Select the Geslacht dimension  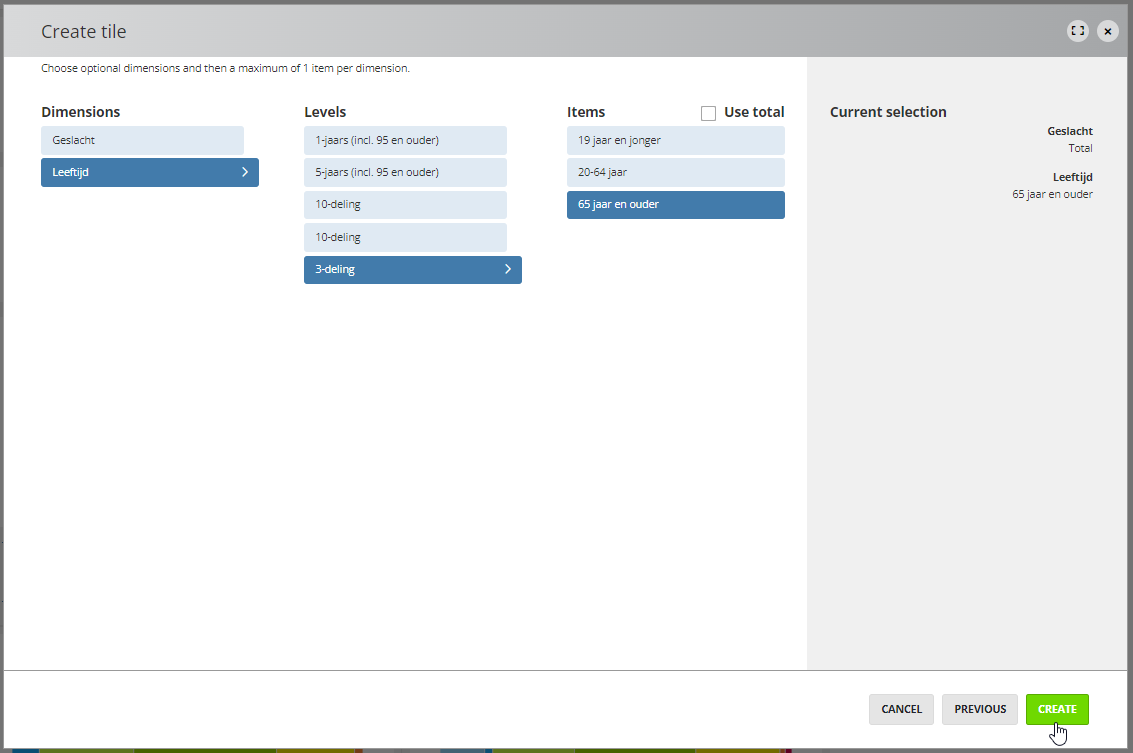pyautogui.click(x=142, y=140)
